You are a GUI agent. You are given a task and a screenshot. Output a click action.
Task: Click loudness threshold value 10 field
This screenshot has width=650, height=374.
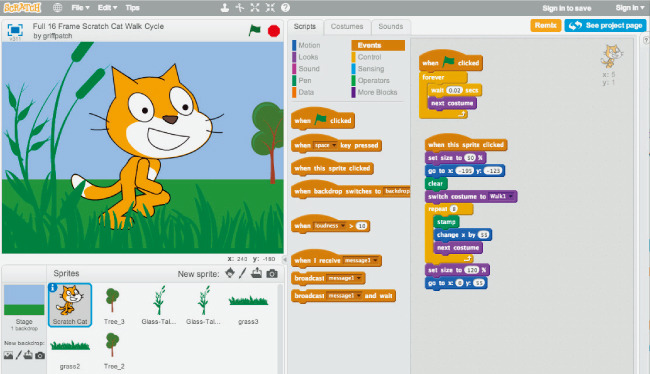(x=361, y=226)
